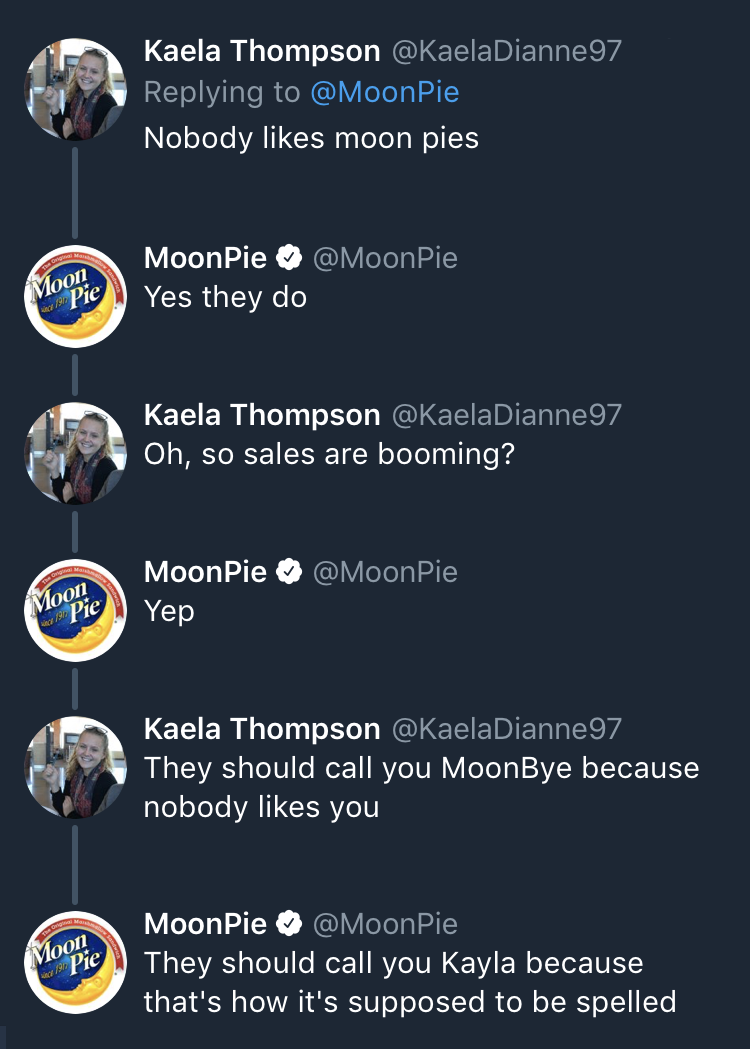Click the verified badge on the "Kayla" reply
This screenshot has width=750, height=1049.
pyautogui.click(x=289, y=924)
